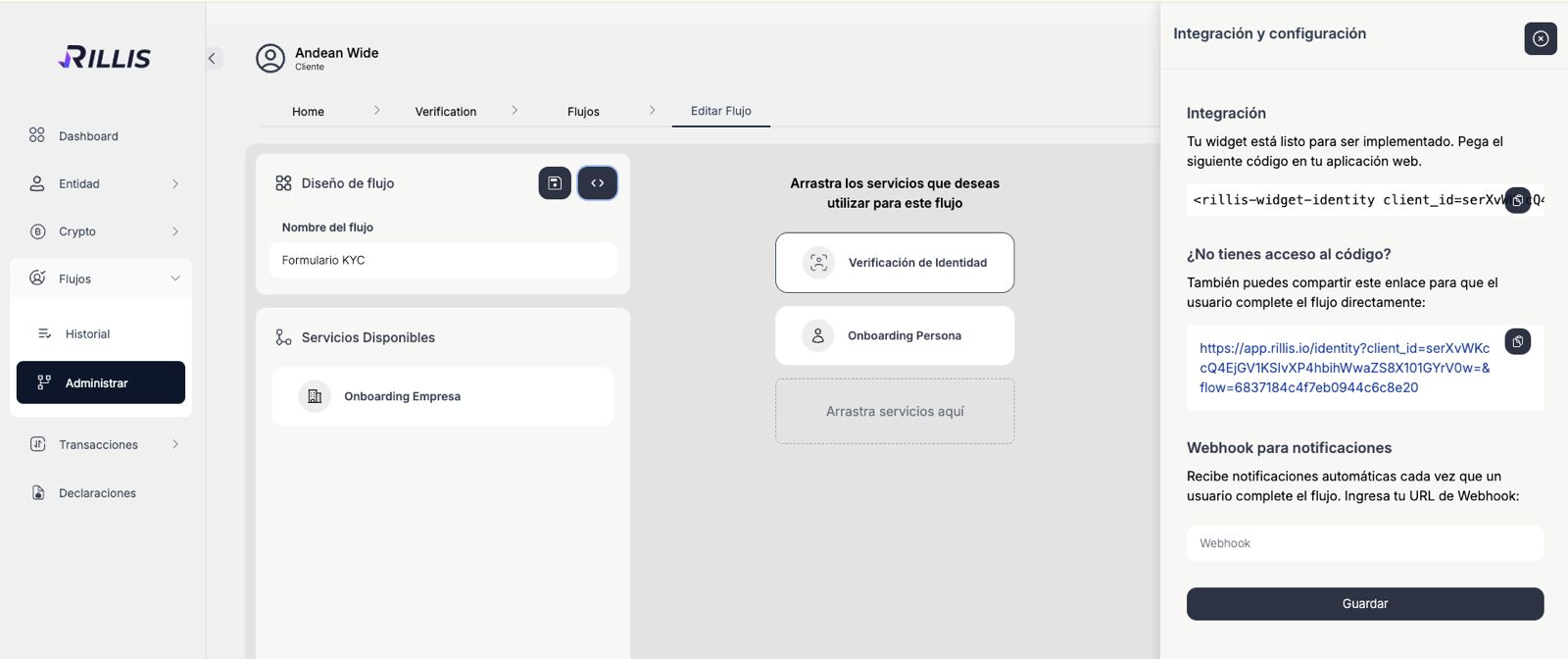1568x659 pixels.
Task: Expand the Crypto submenu chevron
Action: tap(175, 231)
